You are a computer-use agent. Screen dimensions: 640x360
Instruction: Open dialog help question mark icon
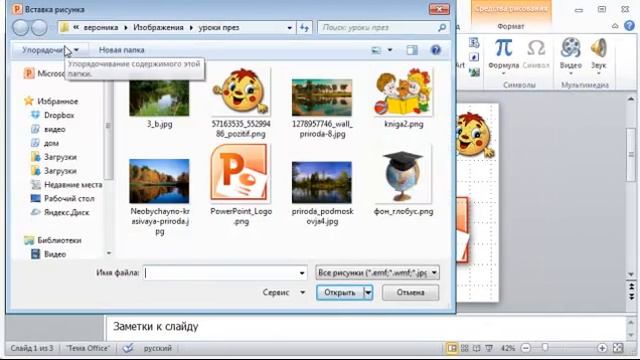pos(436,50)
